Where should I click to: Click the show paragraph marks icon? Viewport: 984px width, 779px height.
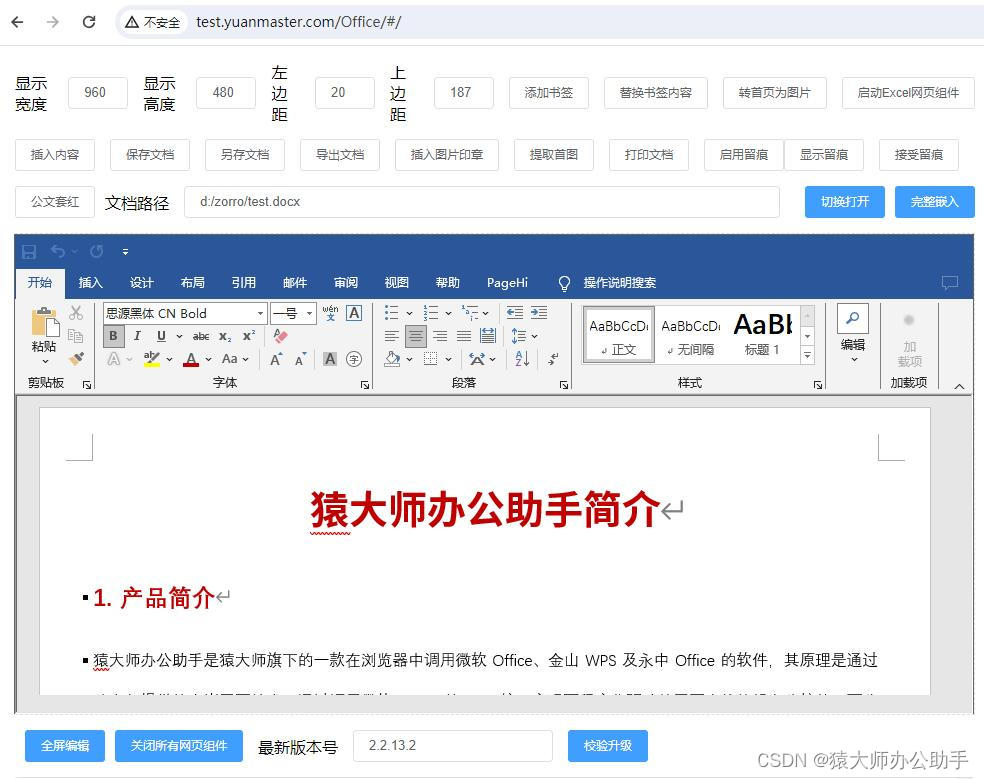(553, 358)
